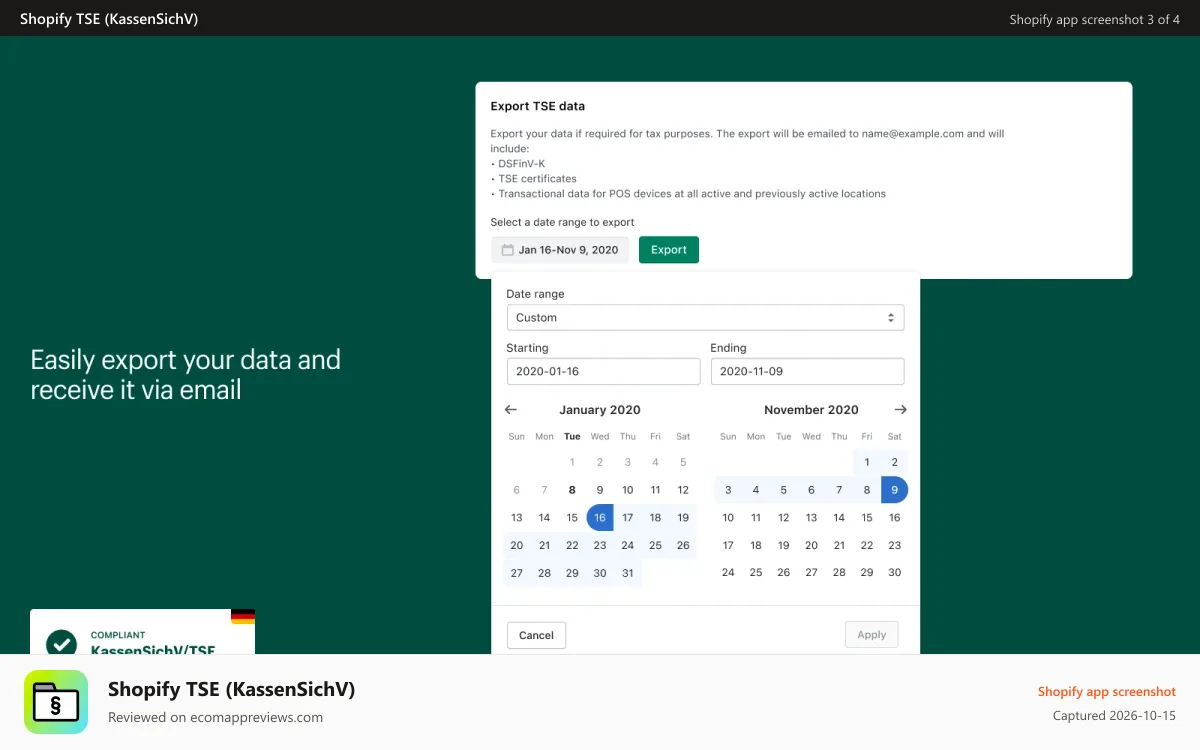Select January 13 in the calendar
This screenshot has width=1200, height=750.
click(517, 517)
